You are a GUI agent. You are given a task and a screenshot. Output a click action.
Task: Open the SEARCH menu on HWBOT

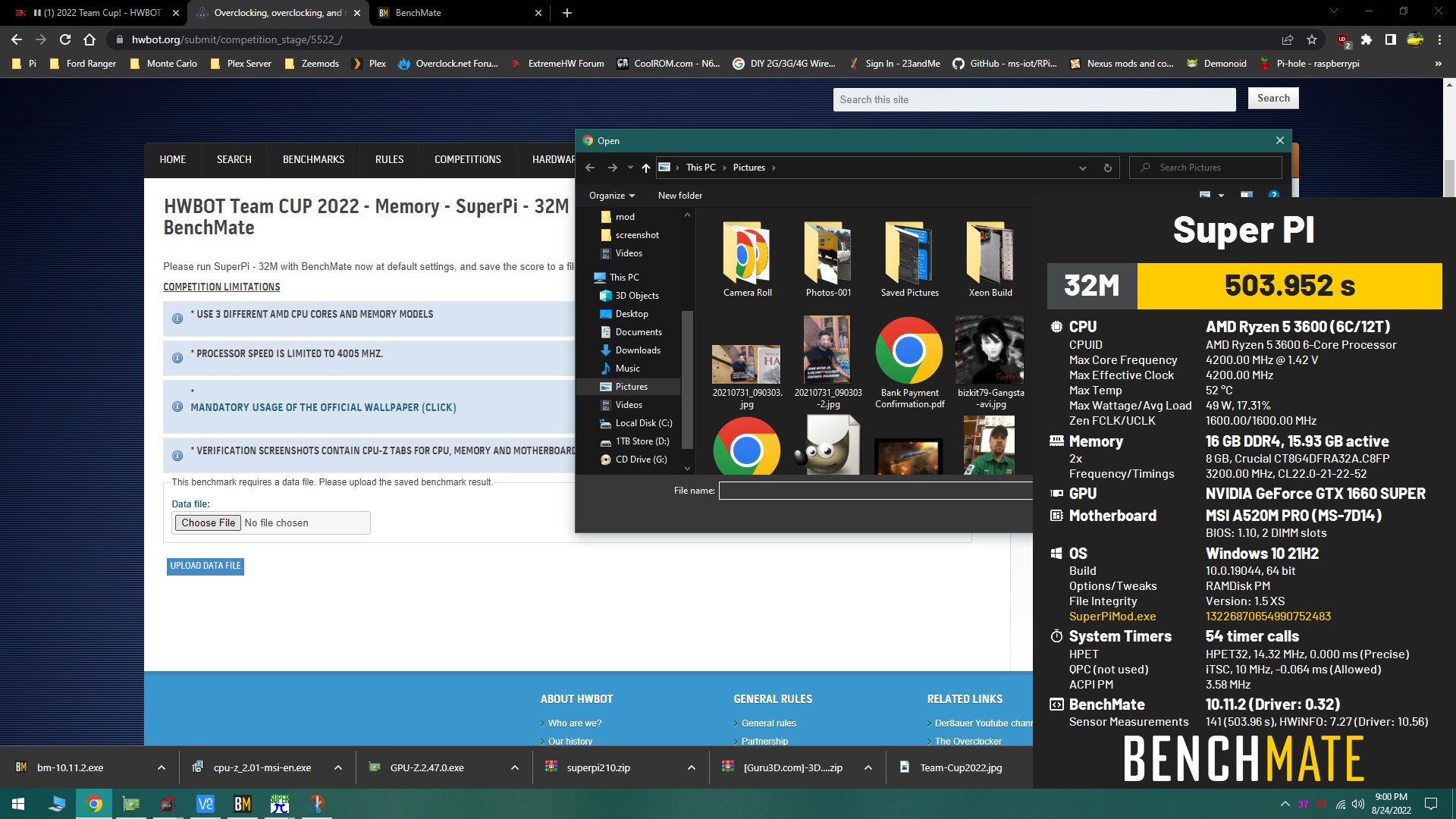coord(234,160)
